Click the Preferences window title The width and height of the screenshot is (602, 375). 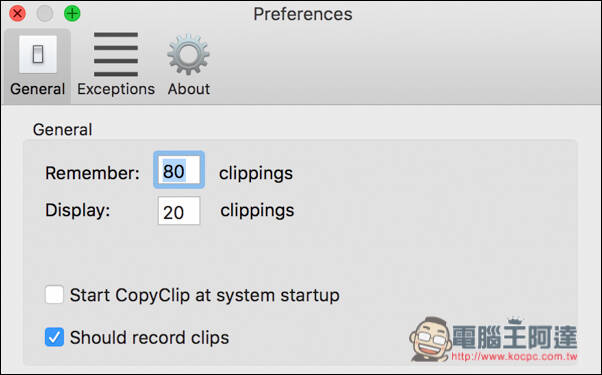coord(303,14)
